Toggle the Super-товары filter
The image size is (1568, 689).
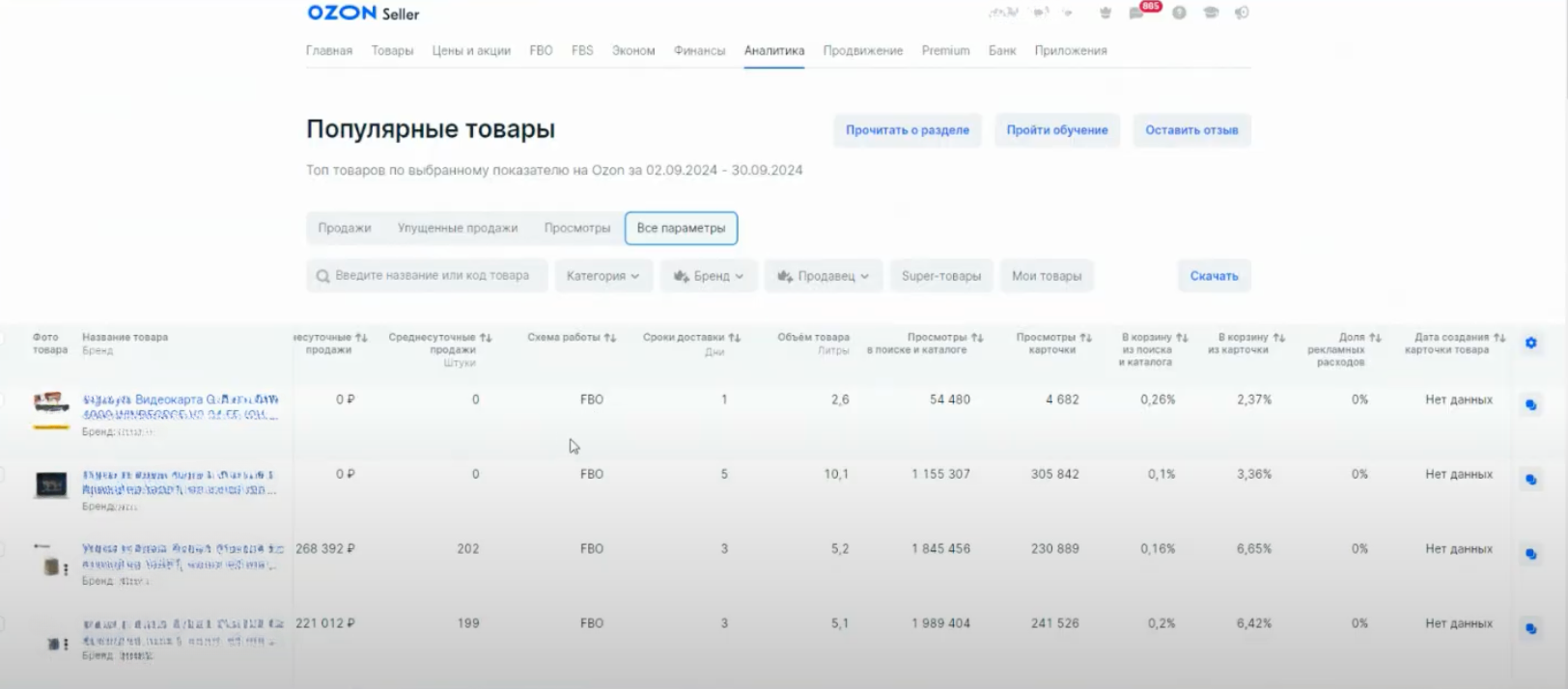(941, 276)
